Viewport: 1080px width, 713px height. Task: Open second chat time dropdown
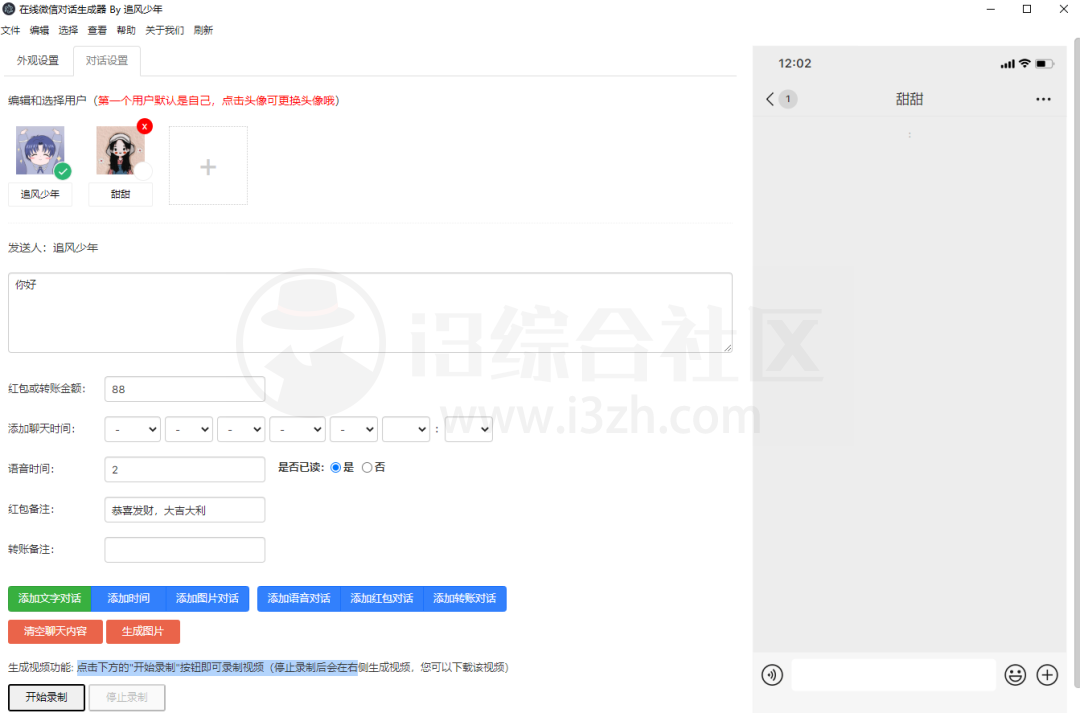189,429
